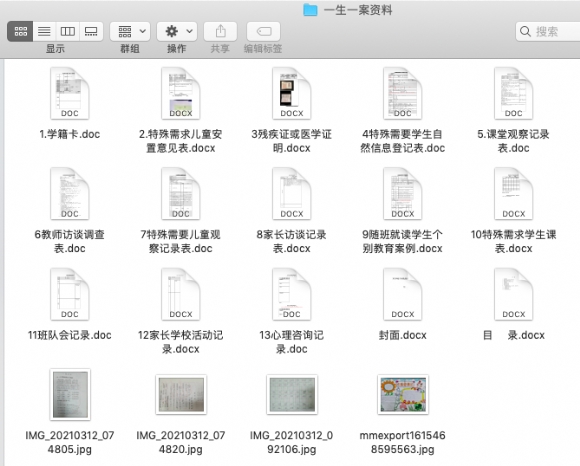Select the IMG_20210312_092106.jpg thumbnail

coord(292,395)
